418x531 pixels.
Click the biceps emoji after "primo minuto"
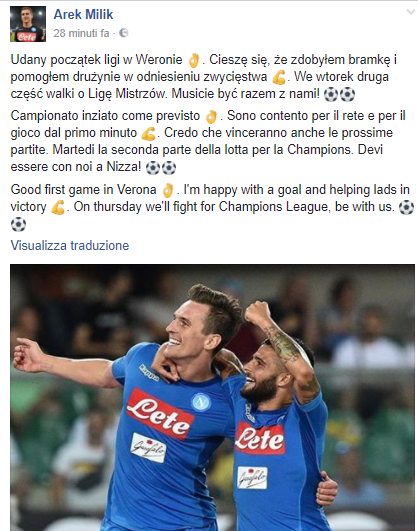pos(148,134)
